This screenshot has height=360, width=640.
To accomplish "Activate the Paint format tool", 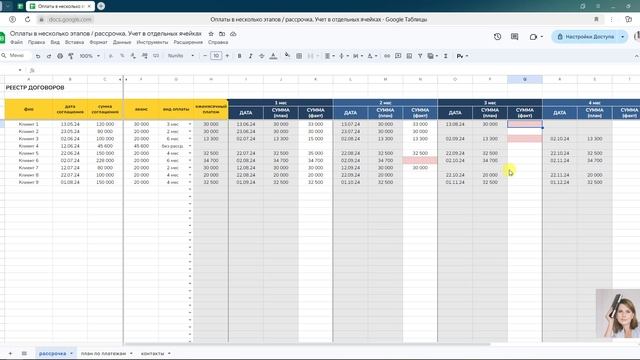I will 71,56.
